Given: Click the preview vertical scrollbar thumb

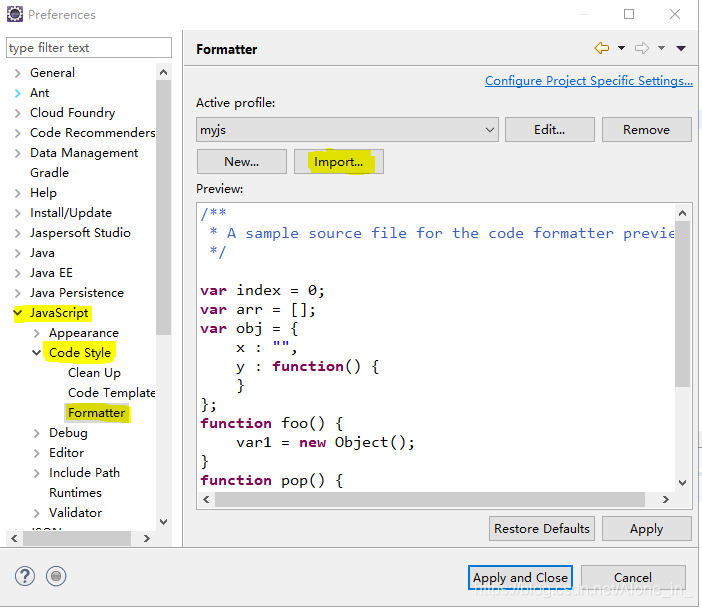Looking at the screenshot, I should click(682, 304).
